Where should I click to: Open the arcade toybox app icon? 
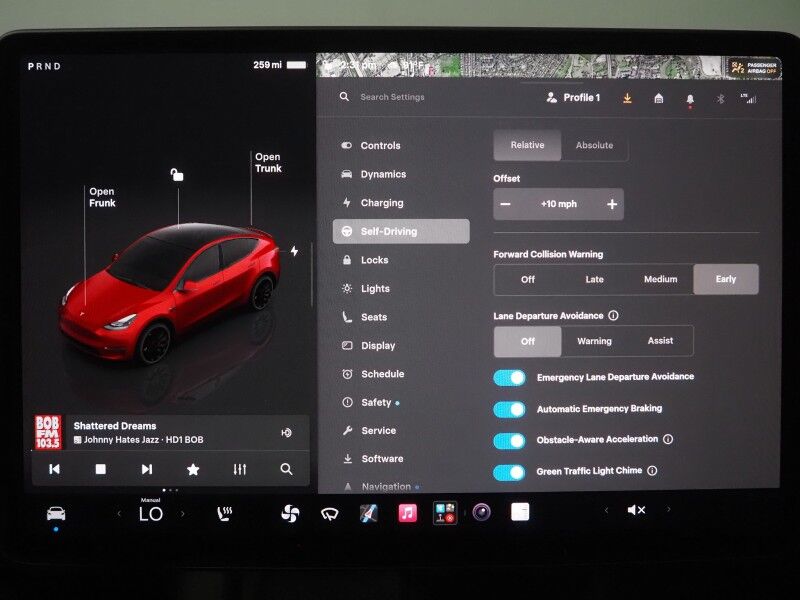click(445, 513)
